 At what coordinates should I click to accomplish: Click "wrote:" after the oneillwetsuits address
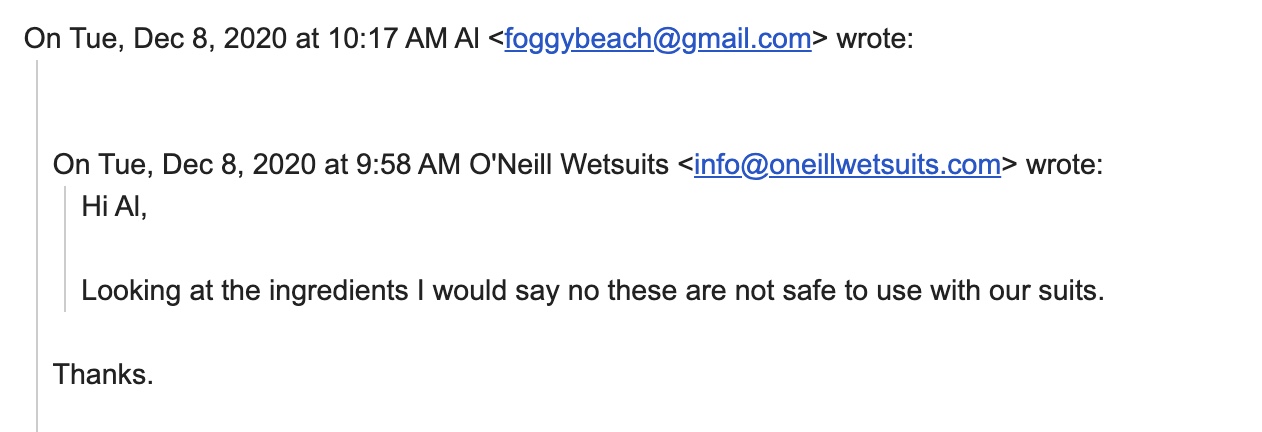click(1065, 165)
